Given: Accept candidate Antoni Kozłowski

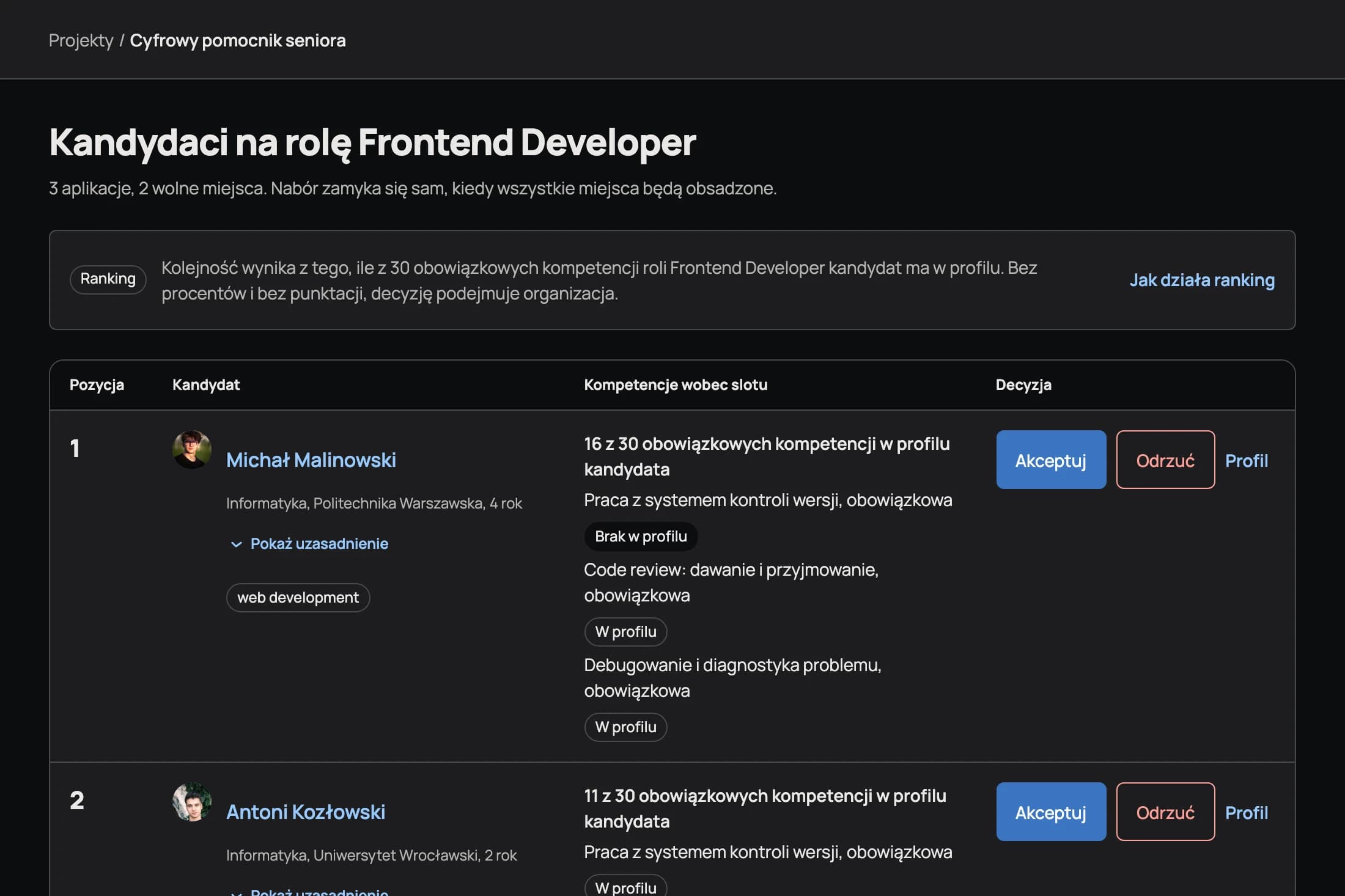Looking at the screenshot, I should (1051, 812).
